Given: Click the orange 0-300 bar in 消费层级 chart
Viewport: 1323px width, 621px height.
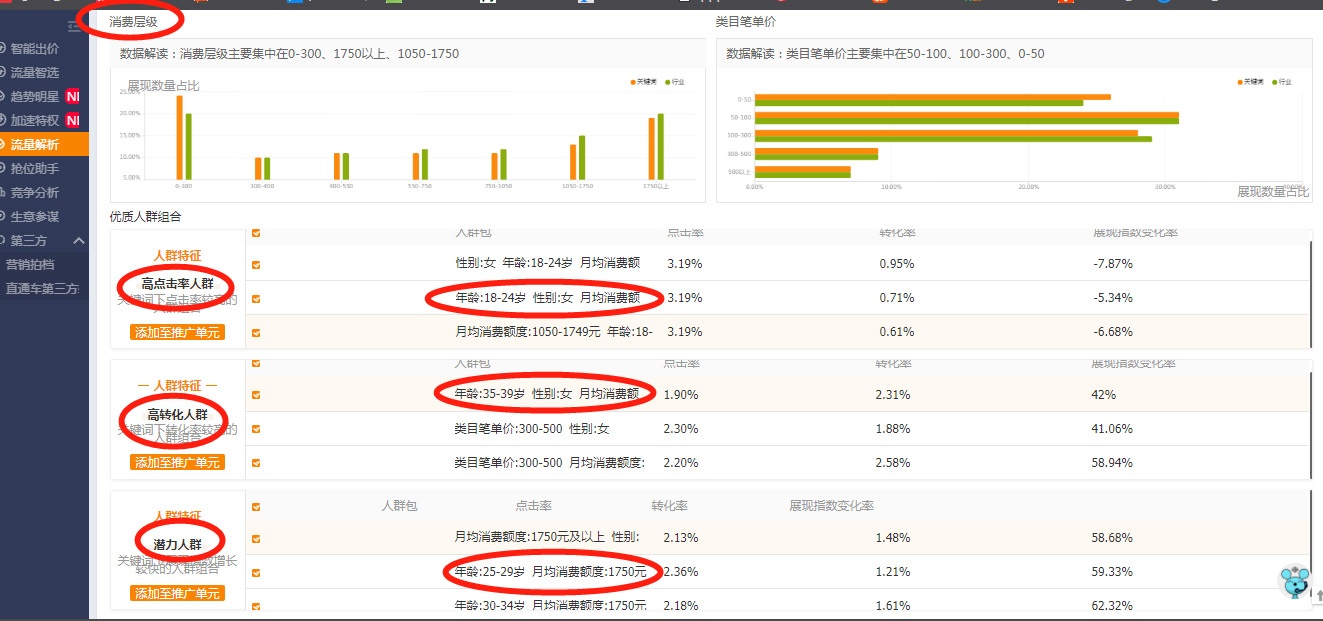Looking at the screenshot, I should (180, 138).
